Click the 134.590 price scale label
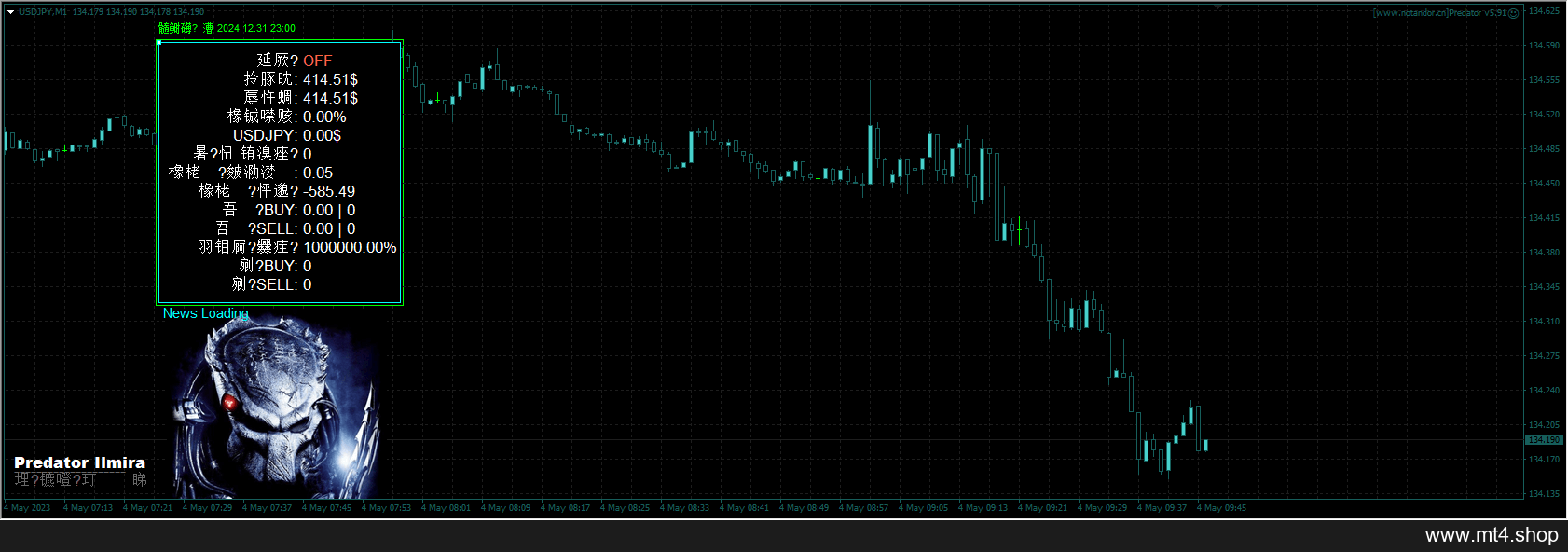This screenshot has width=1568, height=552. pos(1544,46)
